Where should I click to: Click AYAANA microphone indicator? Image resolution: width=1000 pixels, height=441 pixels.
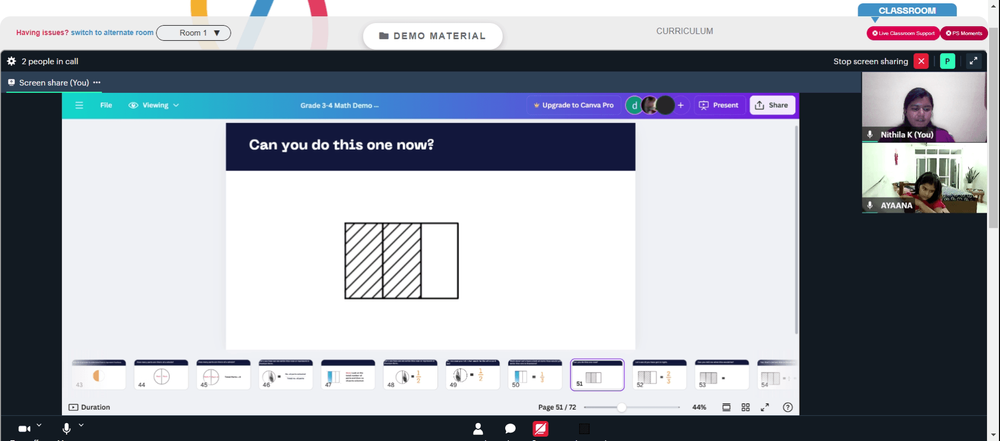tap(869, 206)
